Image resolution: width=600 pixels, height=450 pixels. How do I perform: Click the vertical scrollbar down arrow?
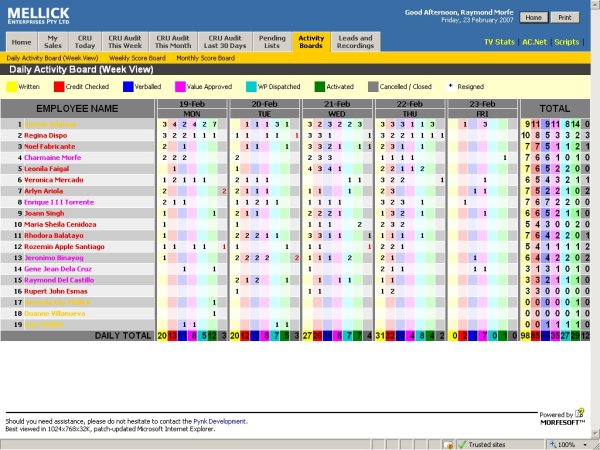pos(595,434)
